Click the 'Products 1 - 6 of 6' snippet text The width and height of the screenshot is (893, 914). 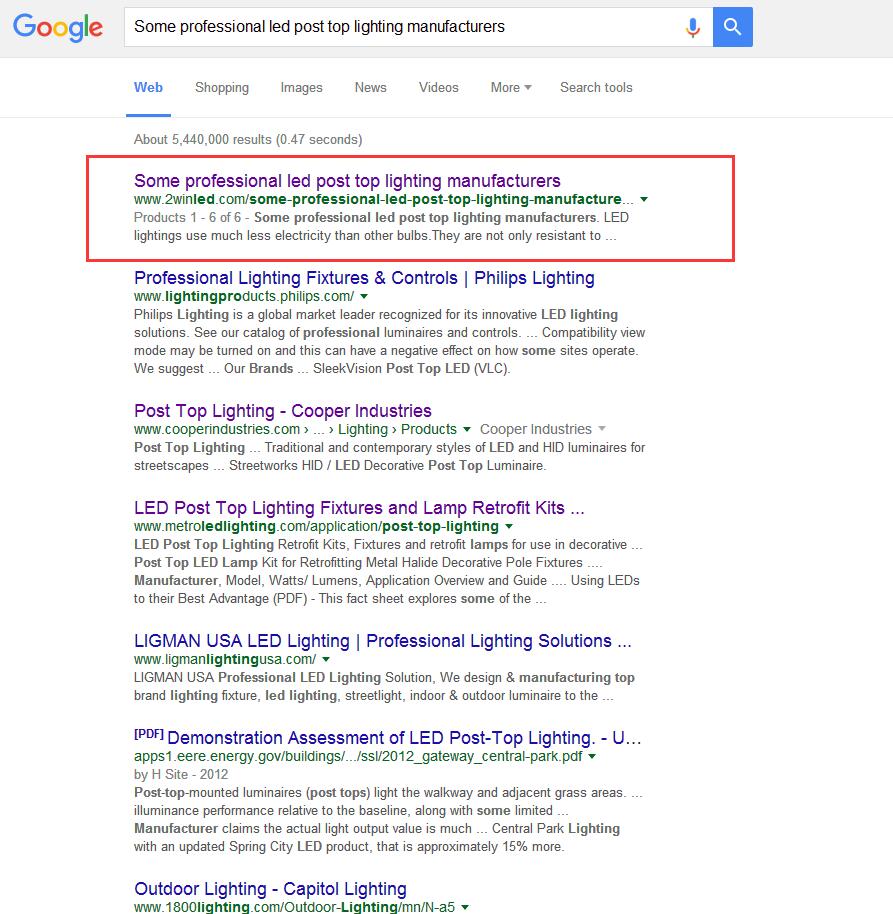click(x=187, y=217)
